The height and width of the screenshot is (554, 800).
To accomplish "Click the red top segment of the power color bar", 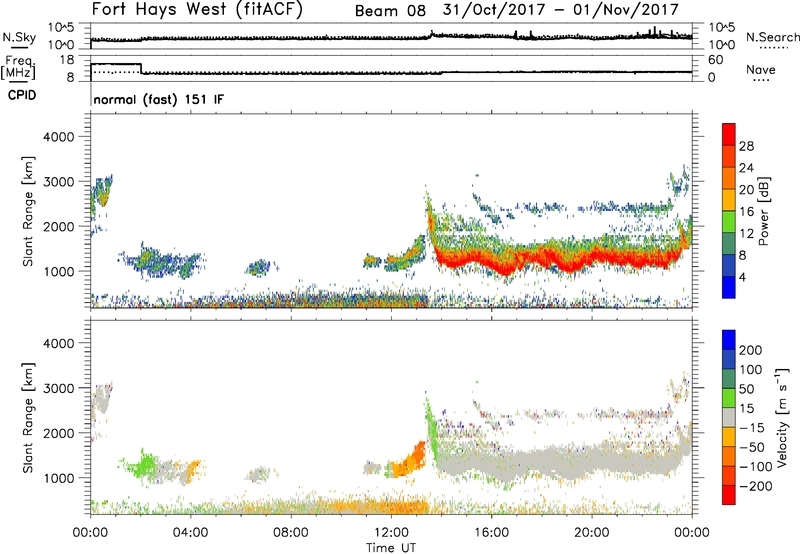I will click(x=729, y=135).
